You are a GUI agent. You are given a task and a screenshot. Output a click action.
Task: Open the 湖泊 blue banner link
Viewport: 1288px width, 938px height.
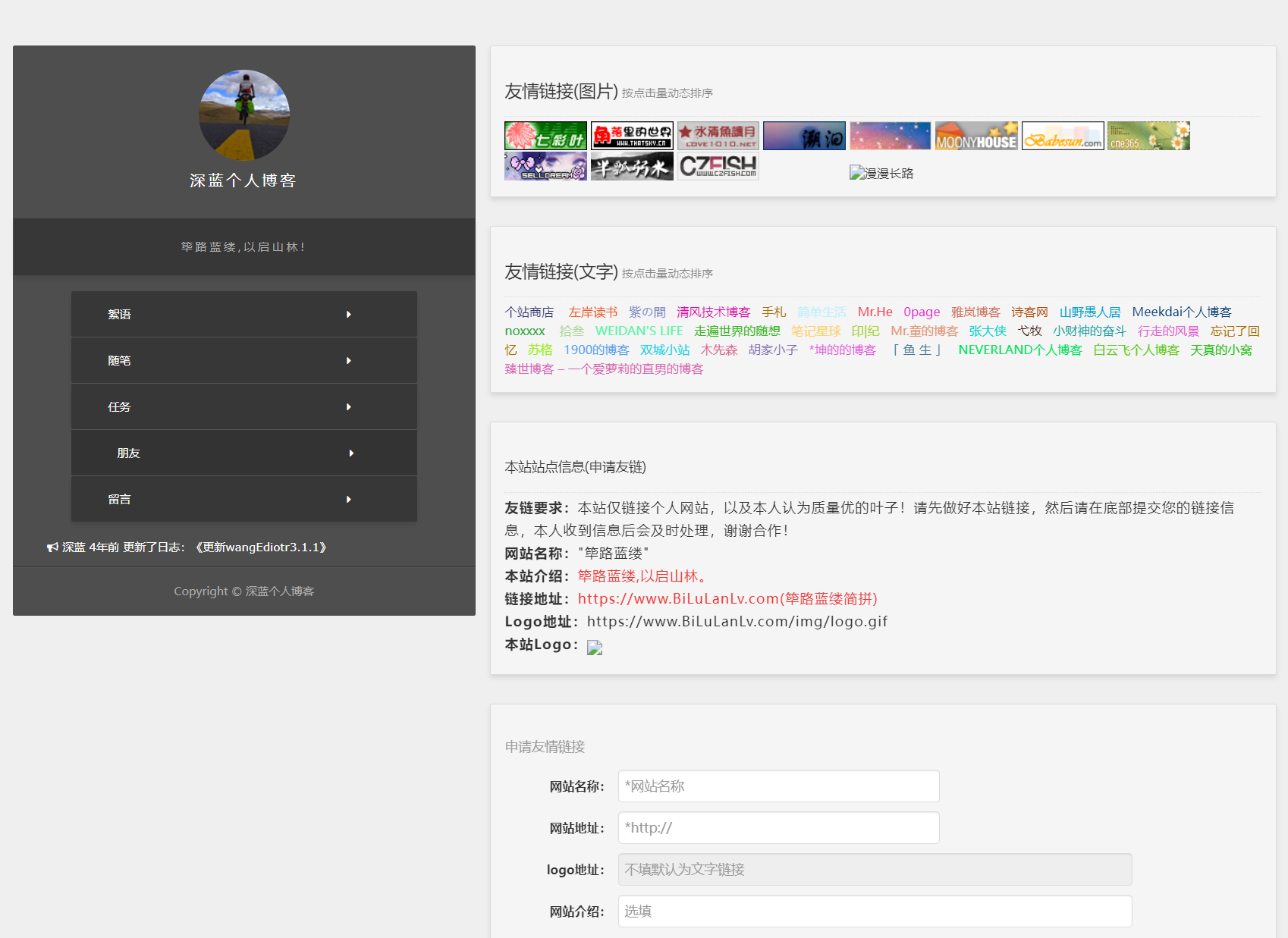804,136
